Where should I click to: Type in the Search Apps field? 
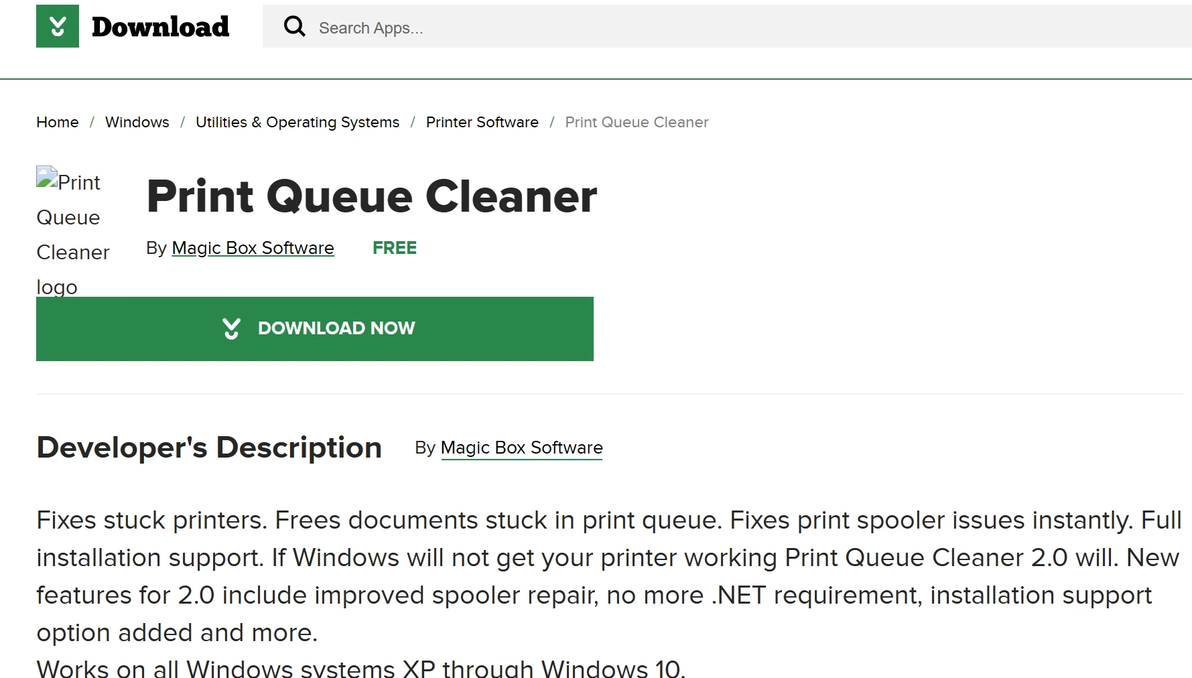700,28
